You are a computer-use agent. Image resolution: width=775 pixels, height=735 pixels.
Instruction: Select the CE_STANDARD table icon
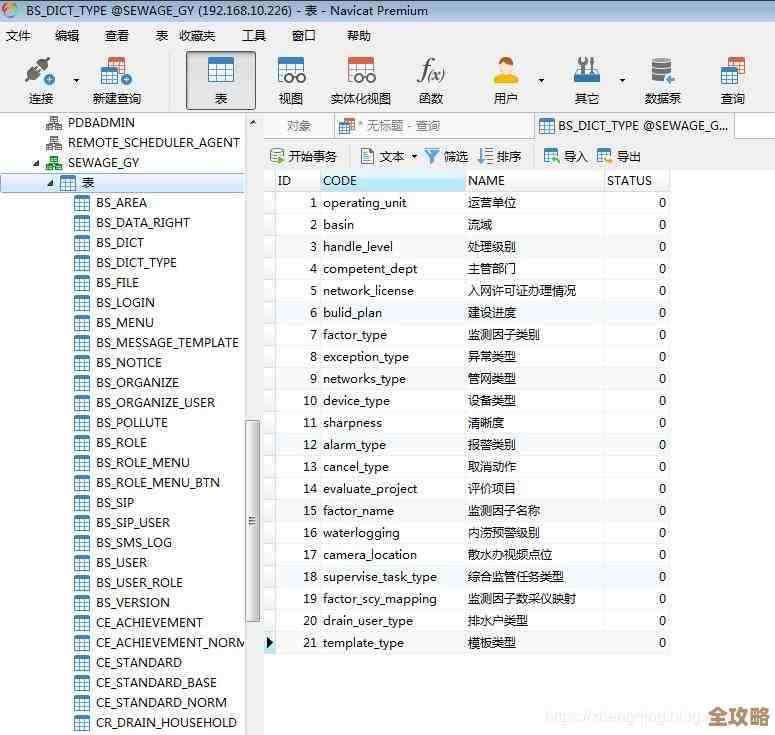click(82, 663)
